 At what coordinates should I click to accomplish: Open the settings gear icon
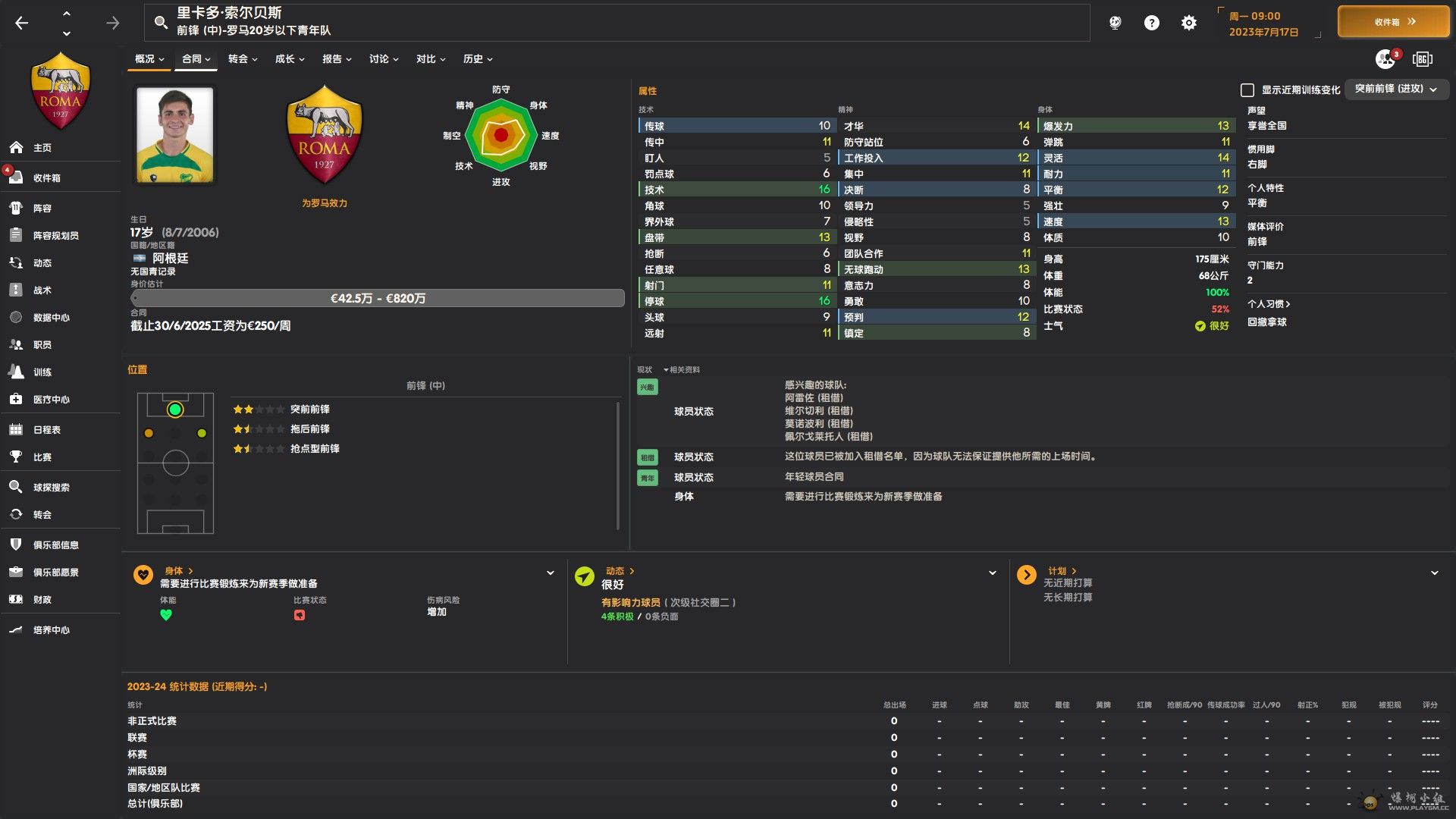1188,23
